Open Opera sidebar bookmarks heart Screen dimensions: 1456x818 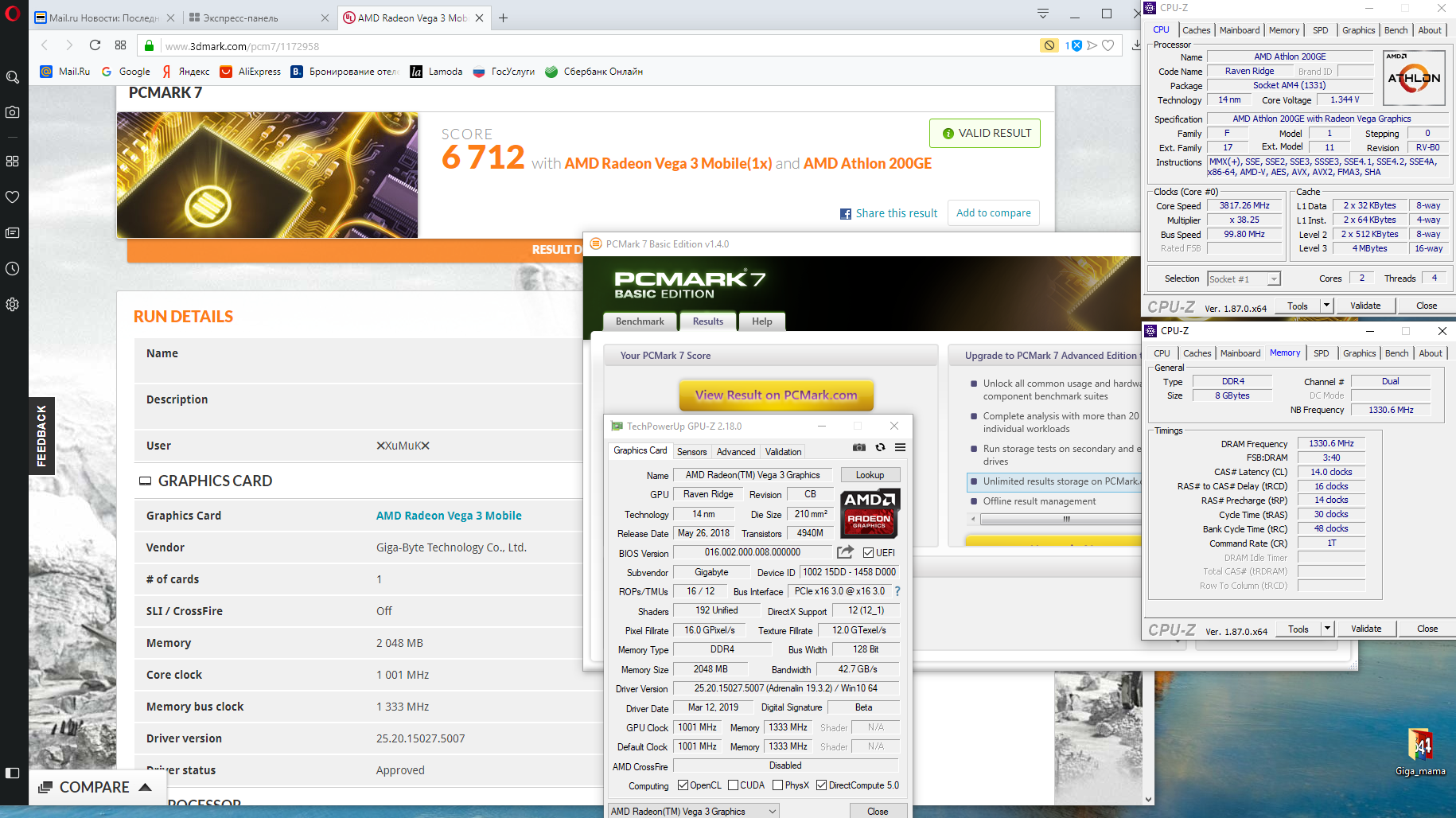pos(13,197)
